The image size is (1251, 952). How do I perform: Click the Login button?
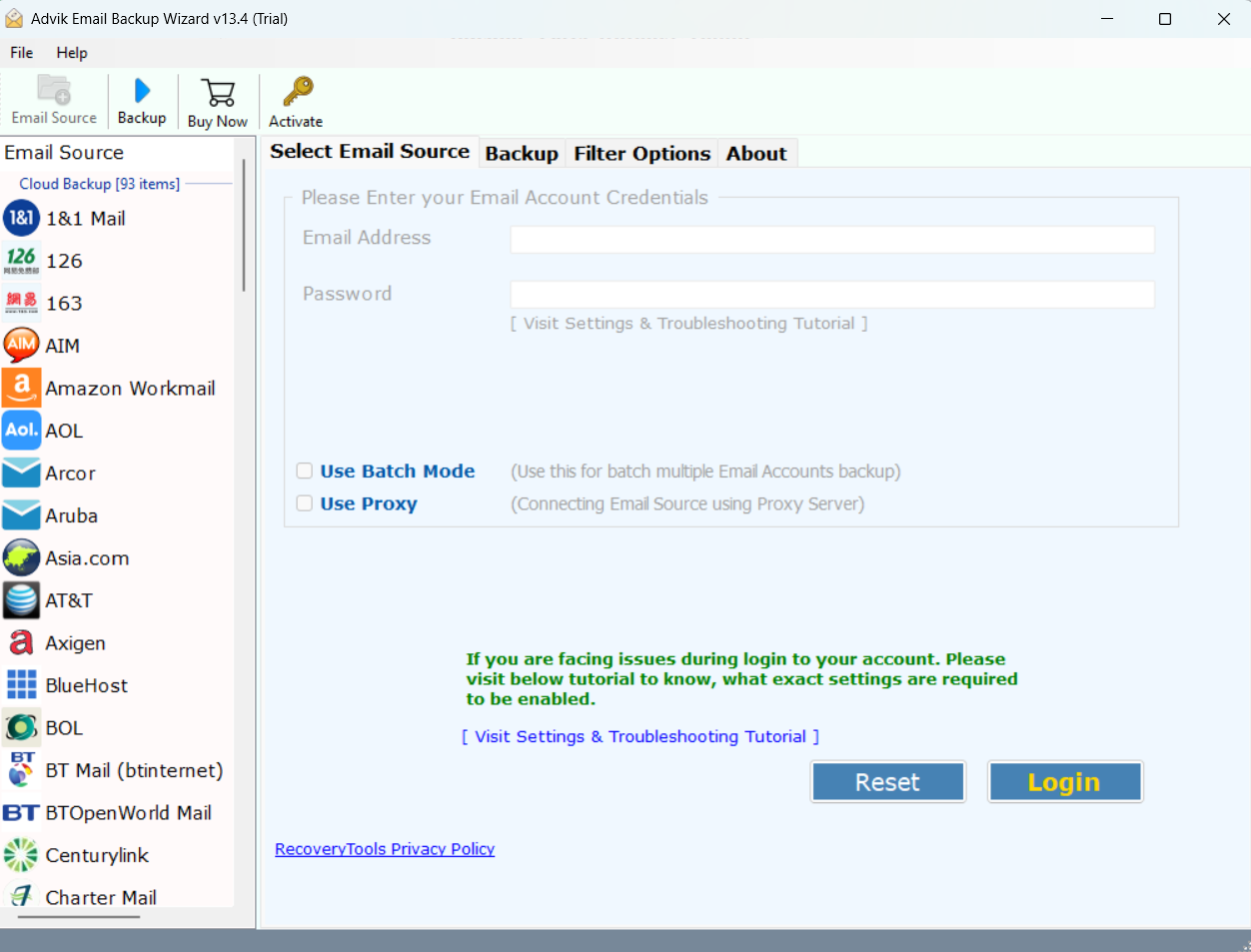[1065, 781]
